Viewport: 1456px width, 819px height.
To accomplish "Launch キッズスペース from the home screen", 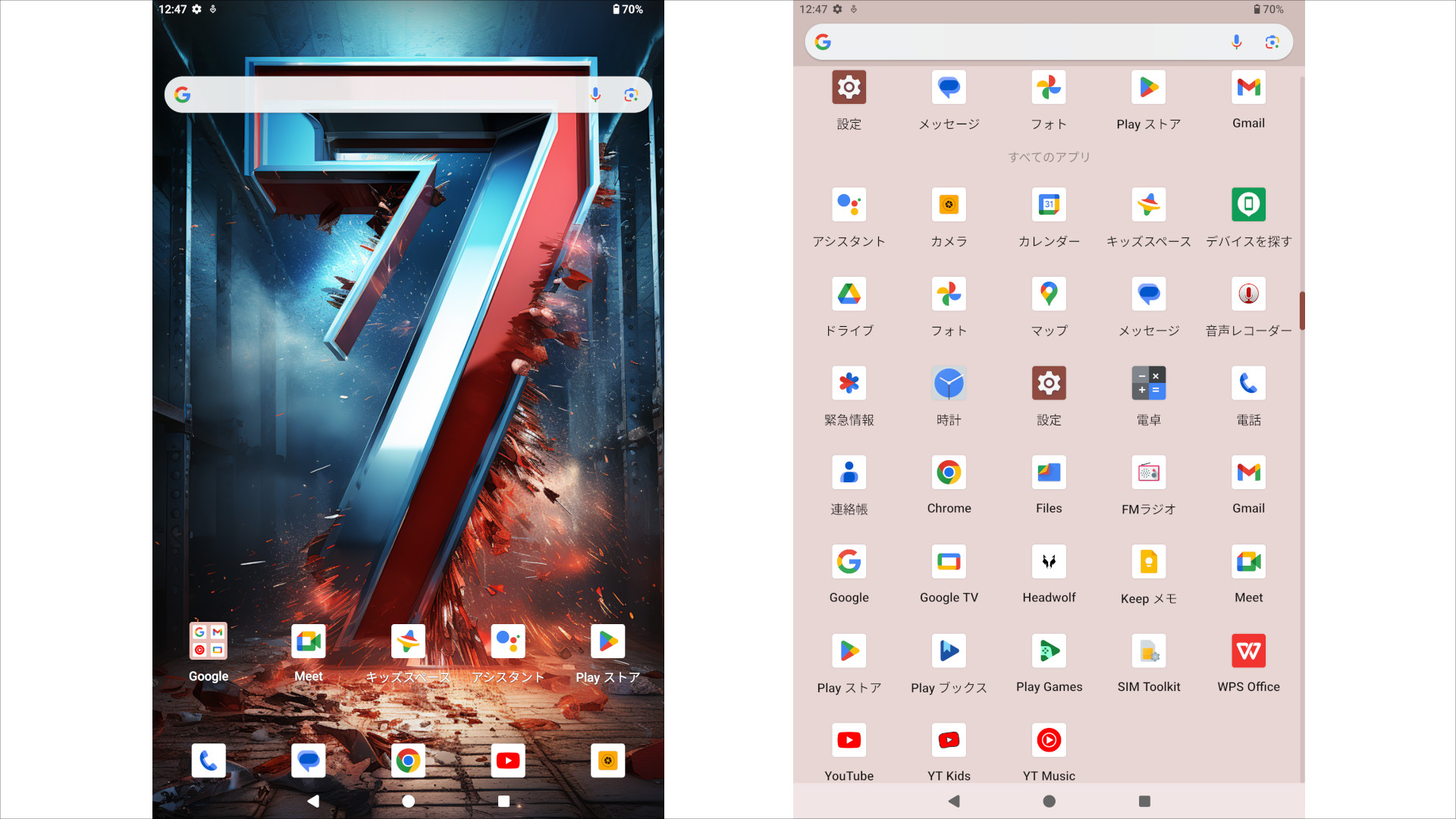I will (x=408, y=642).
